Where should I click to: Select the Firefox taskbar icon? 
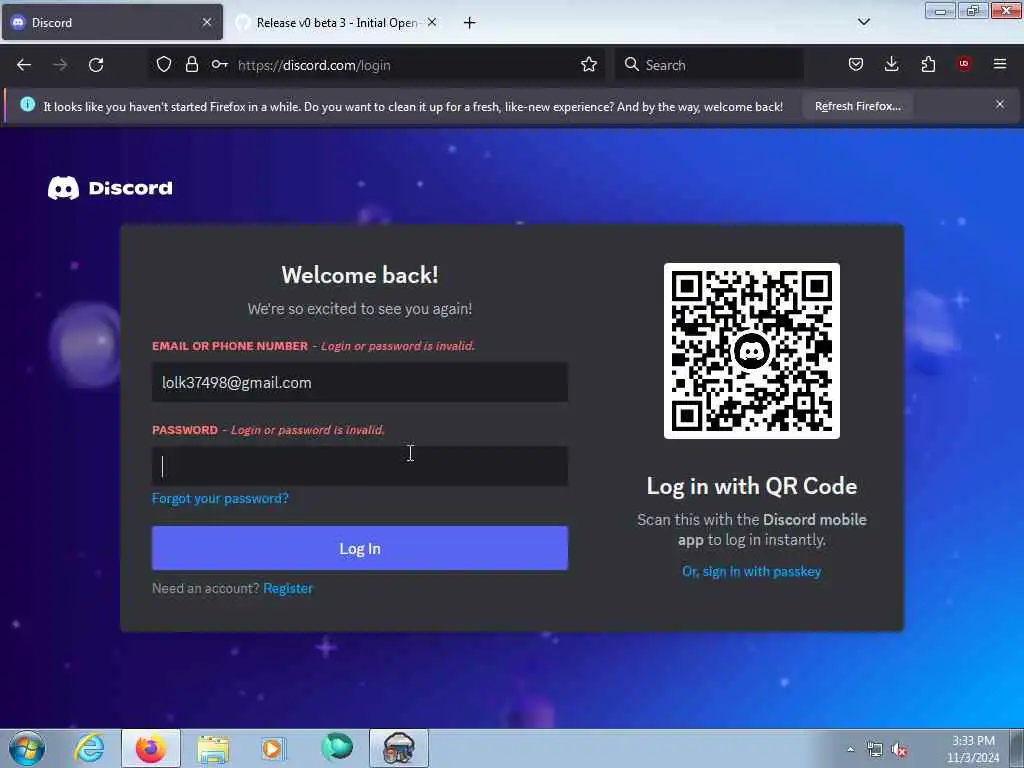[x=150, y=748]
